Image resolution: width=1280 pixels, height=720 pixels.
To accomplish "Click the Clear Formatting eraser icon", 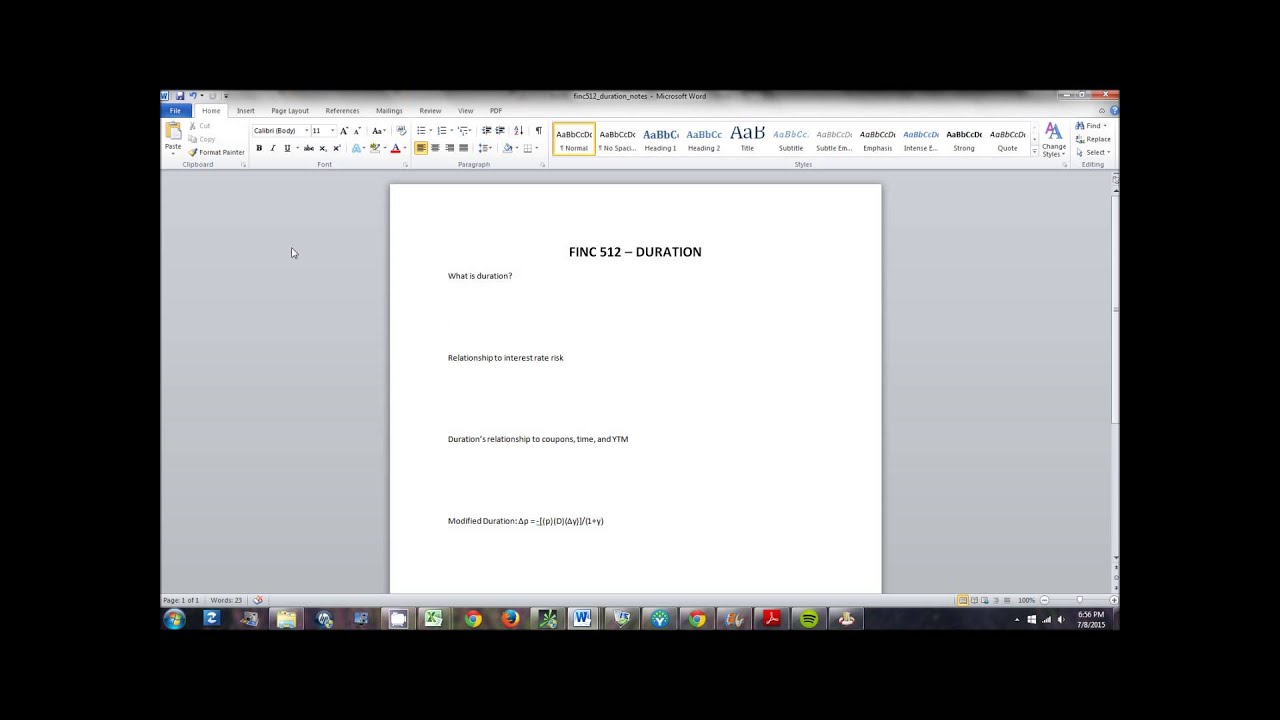I will tap(401, 131).
